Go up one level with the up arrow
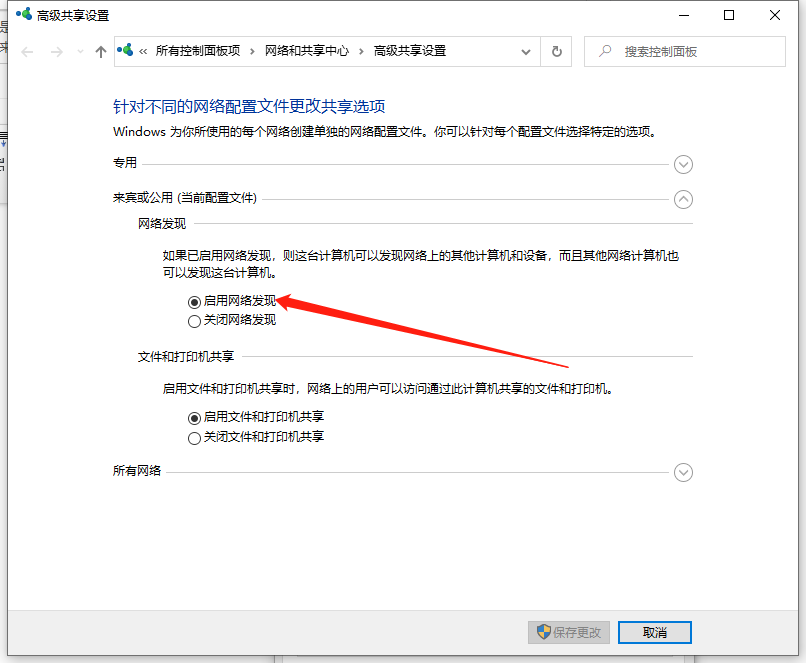The height and width of the screenshot is (663, 806). point(100,52)
